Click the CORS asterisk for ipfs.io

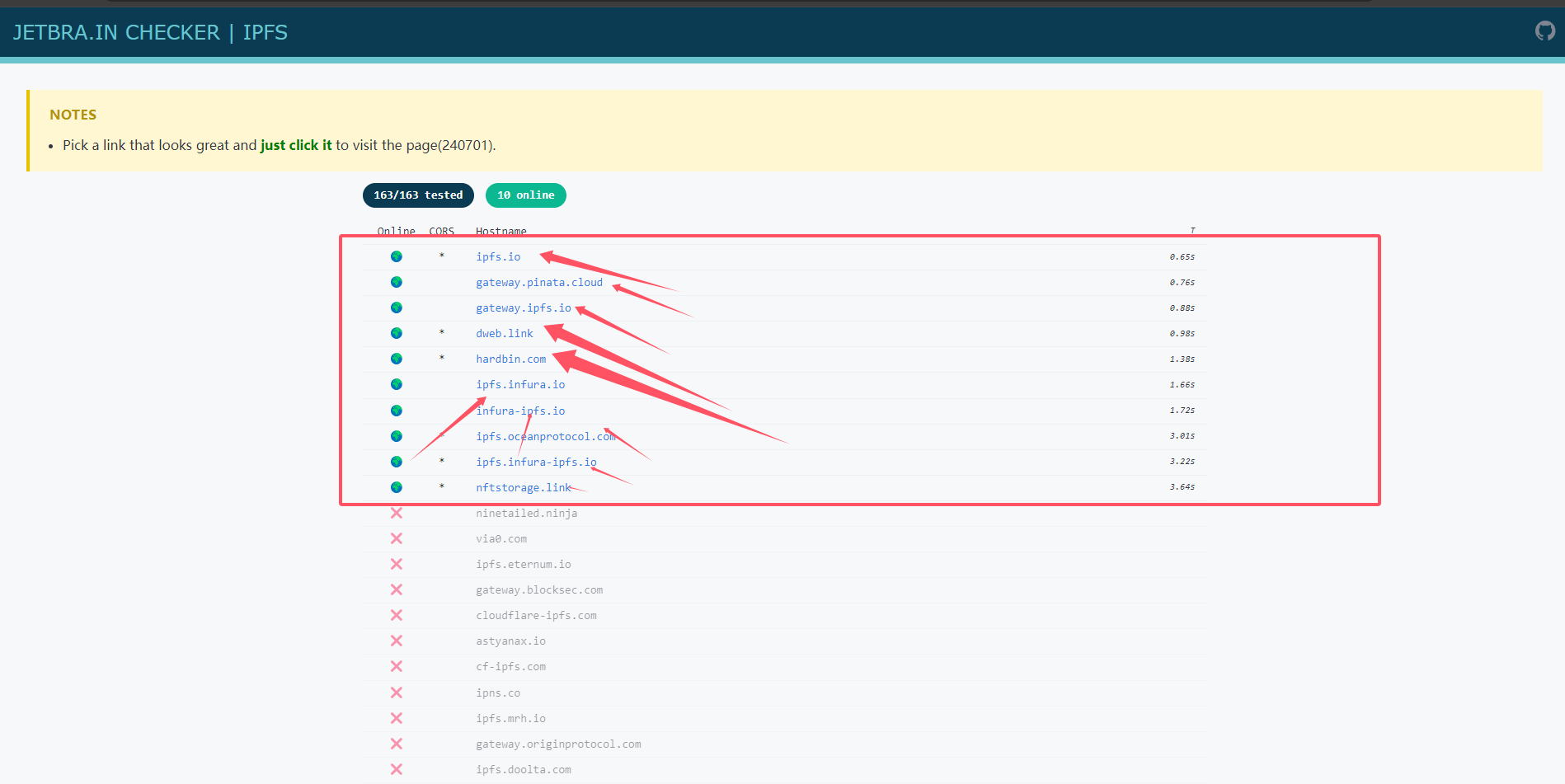tap(442, 256)
